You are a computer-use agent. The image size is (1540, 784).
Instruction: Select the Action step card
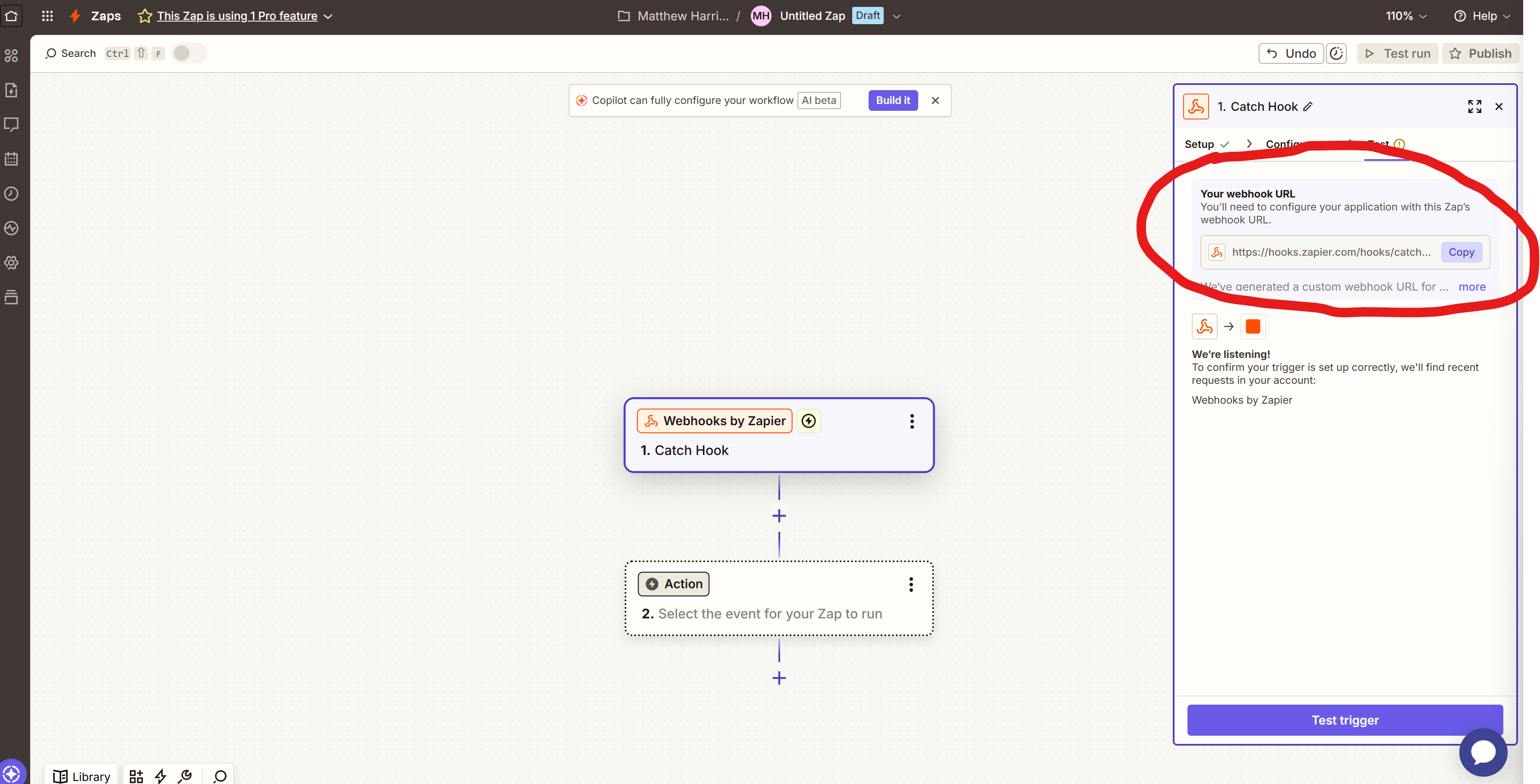tap(779, 598)
